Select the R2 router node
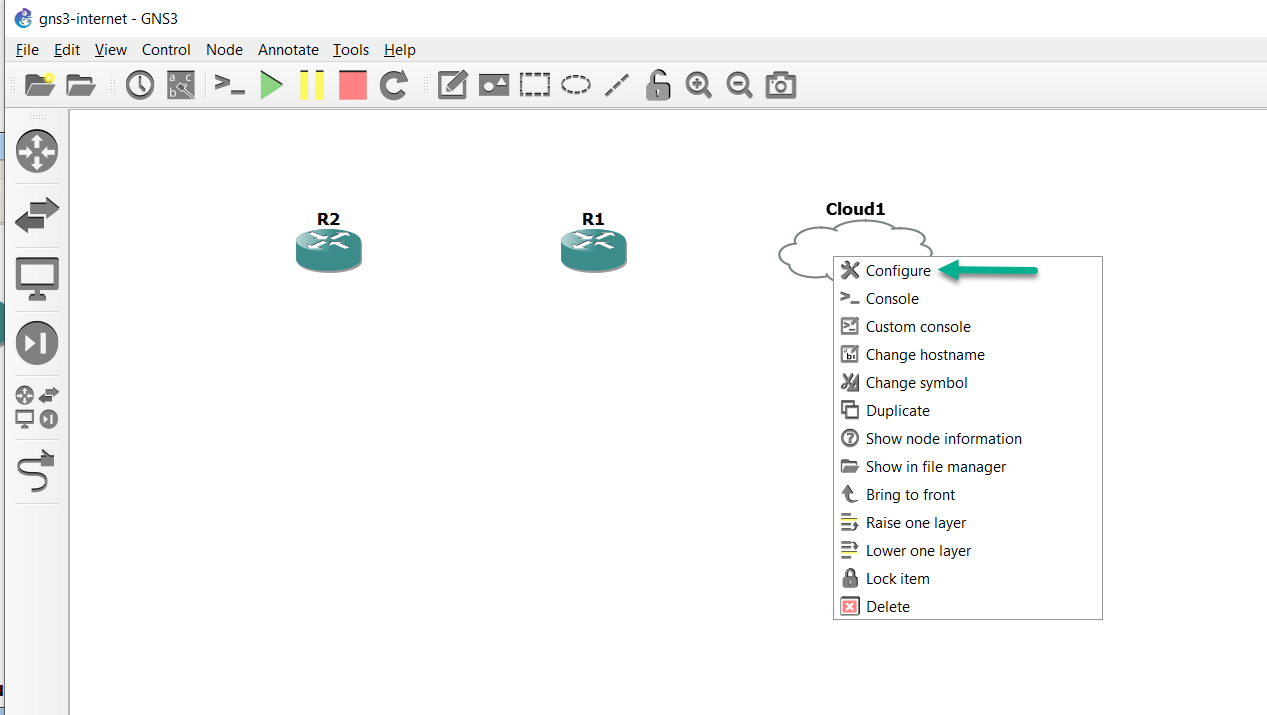 point(328,250)
